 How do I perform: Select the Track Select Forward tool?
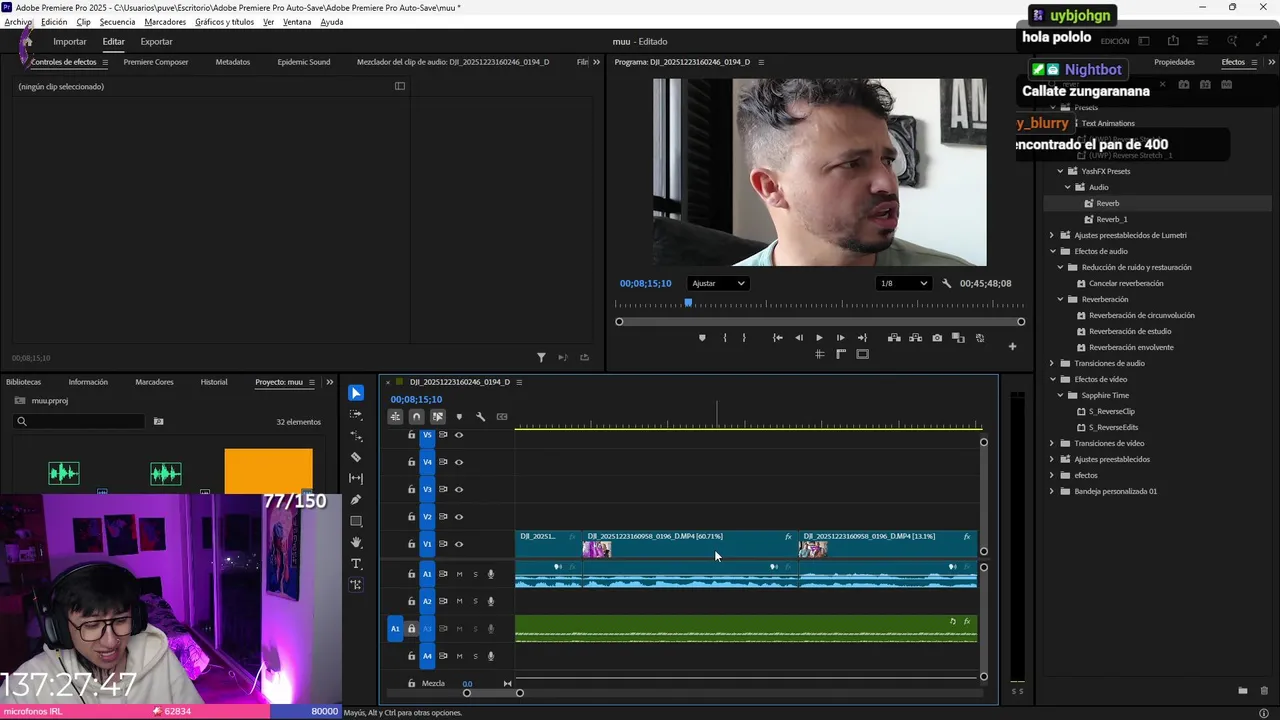point(356,414)
